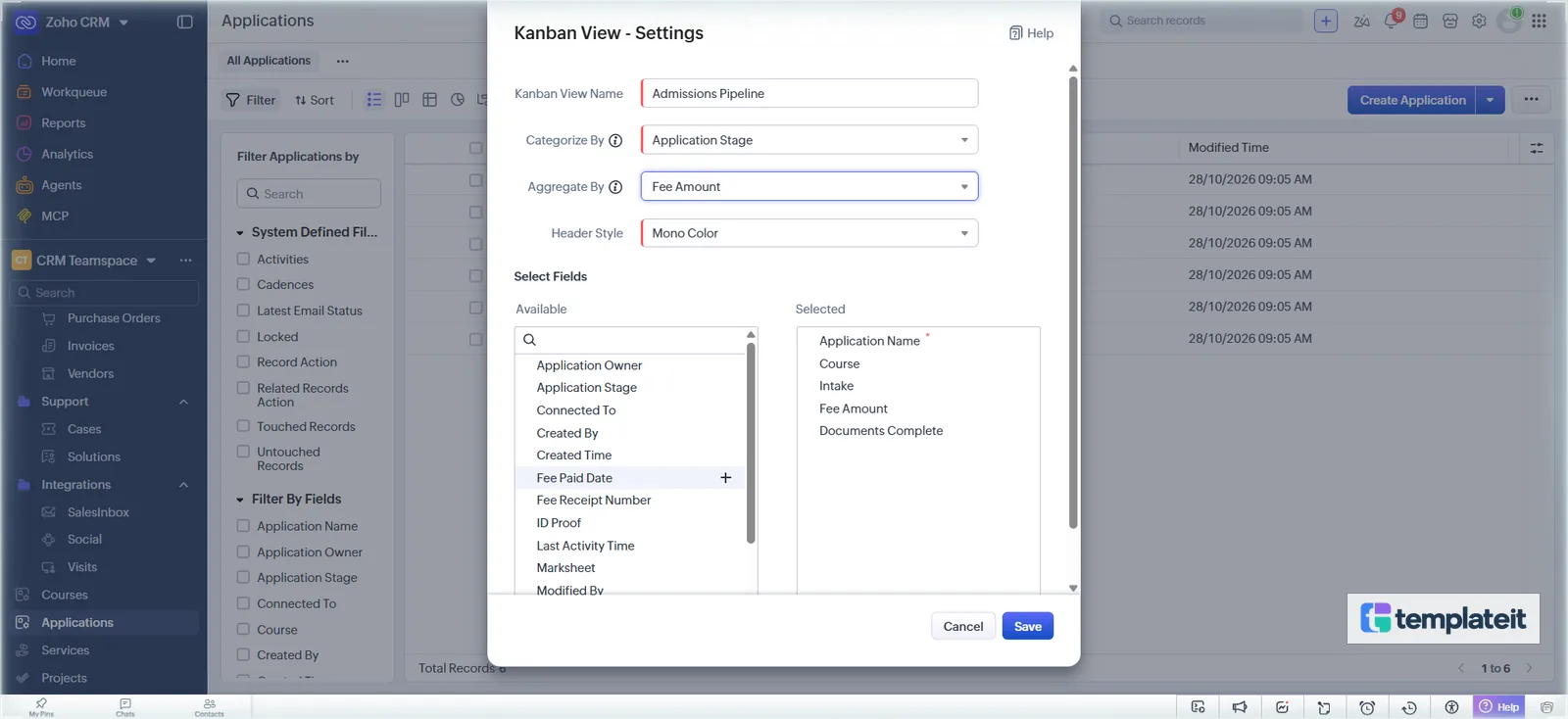The height and width of the screenshot is (719, 1568).
Task: Open notifications bell icon
Action: 1392,21
